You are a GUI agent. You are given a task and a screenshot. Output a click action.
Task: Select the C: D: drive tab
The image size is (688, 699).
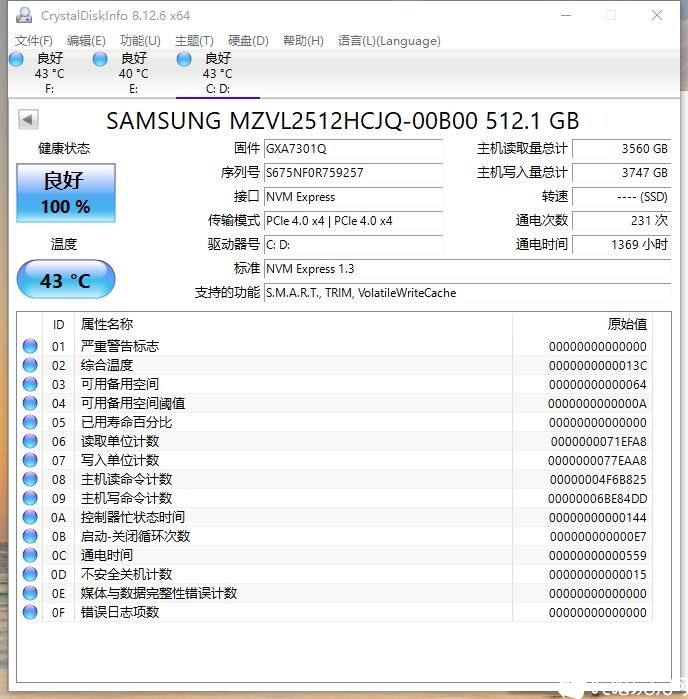pos(218,73)
